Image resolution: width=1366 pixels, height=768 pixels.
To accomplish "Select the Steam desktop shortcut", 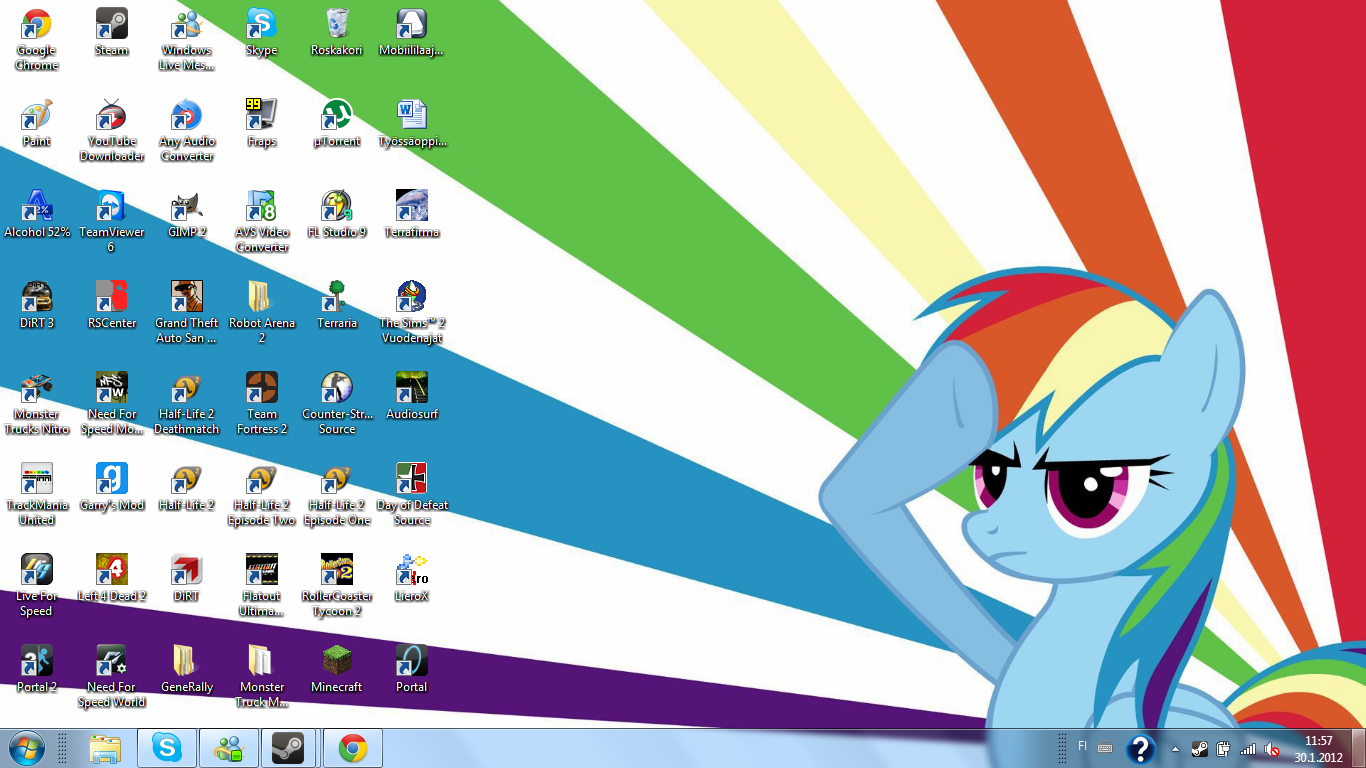I will 112,33.
